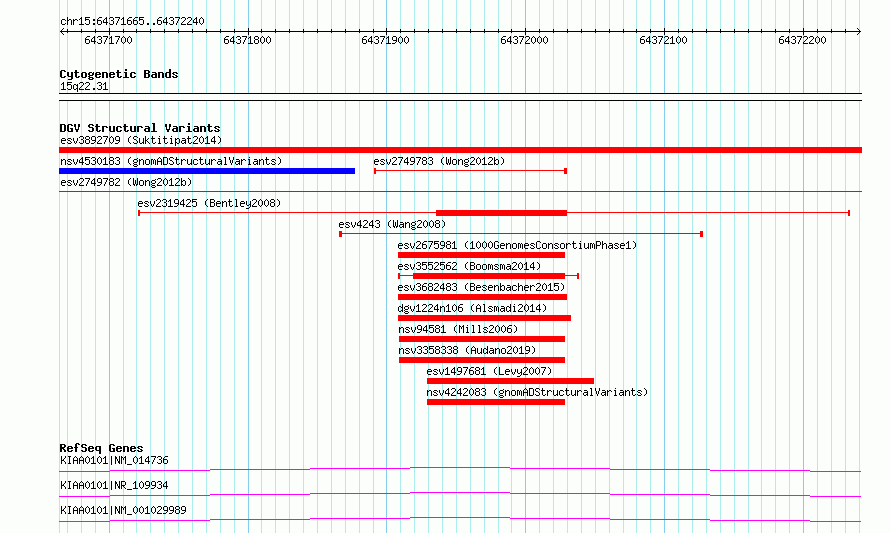Screen dimensions: 890x533
Task: Click ruler position 64371900
Action: [385, 40]
